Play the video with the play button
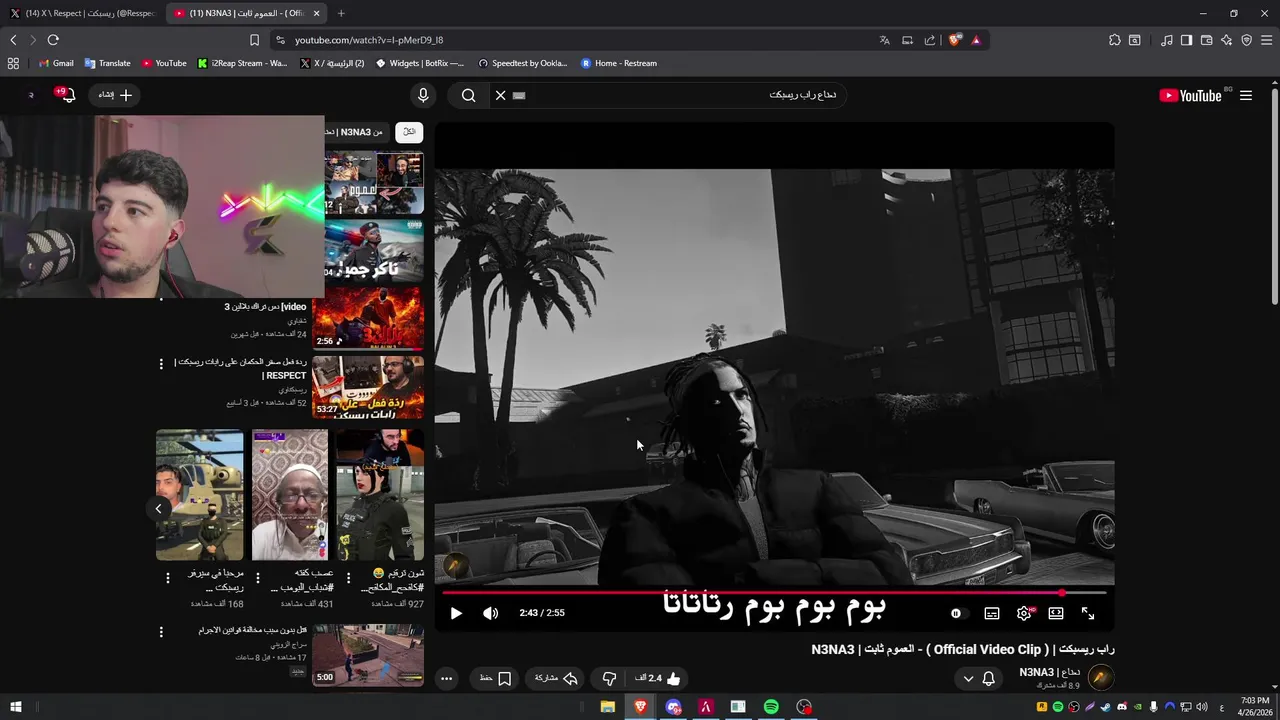This screenshot has height=720, width=1280. pos(456,613)
